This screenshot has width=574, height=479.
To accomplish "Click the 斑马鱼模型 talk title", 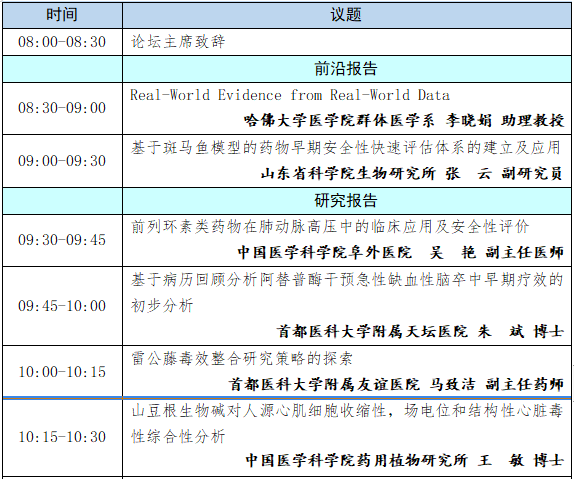I will (x=346, y=148).
